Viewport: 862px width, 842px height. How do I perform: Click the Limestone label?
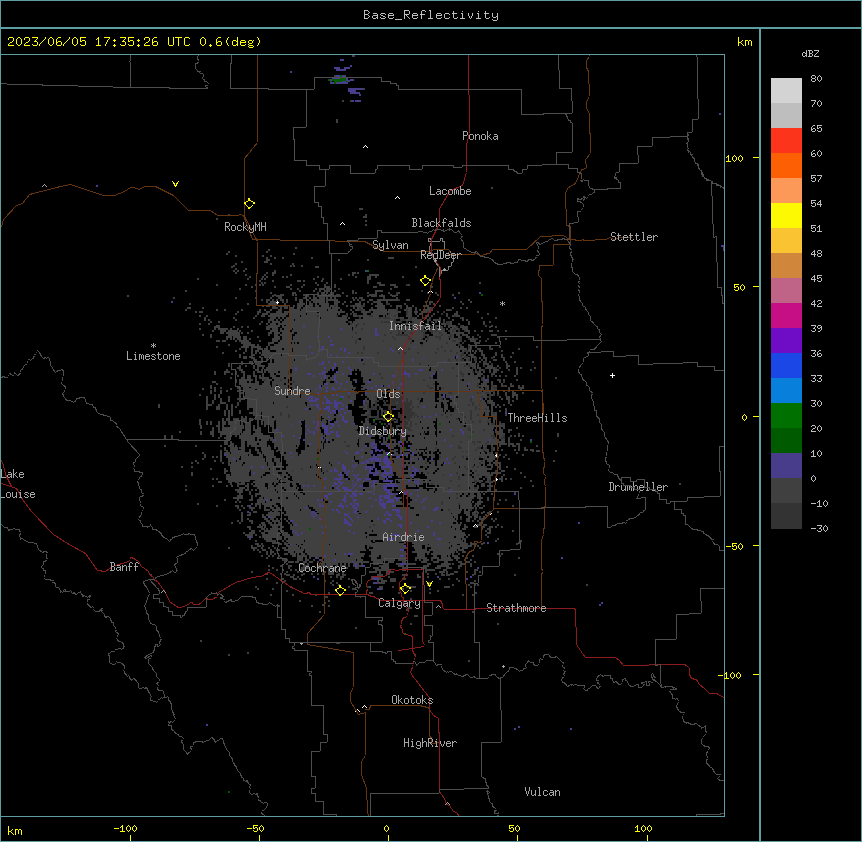pos(153,356)
